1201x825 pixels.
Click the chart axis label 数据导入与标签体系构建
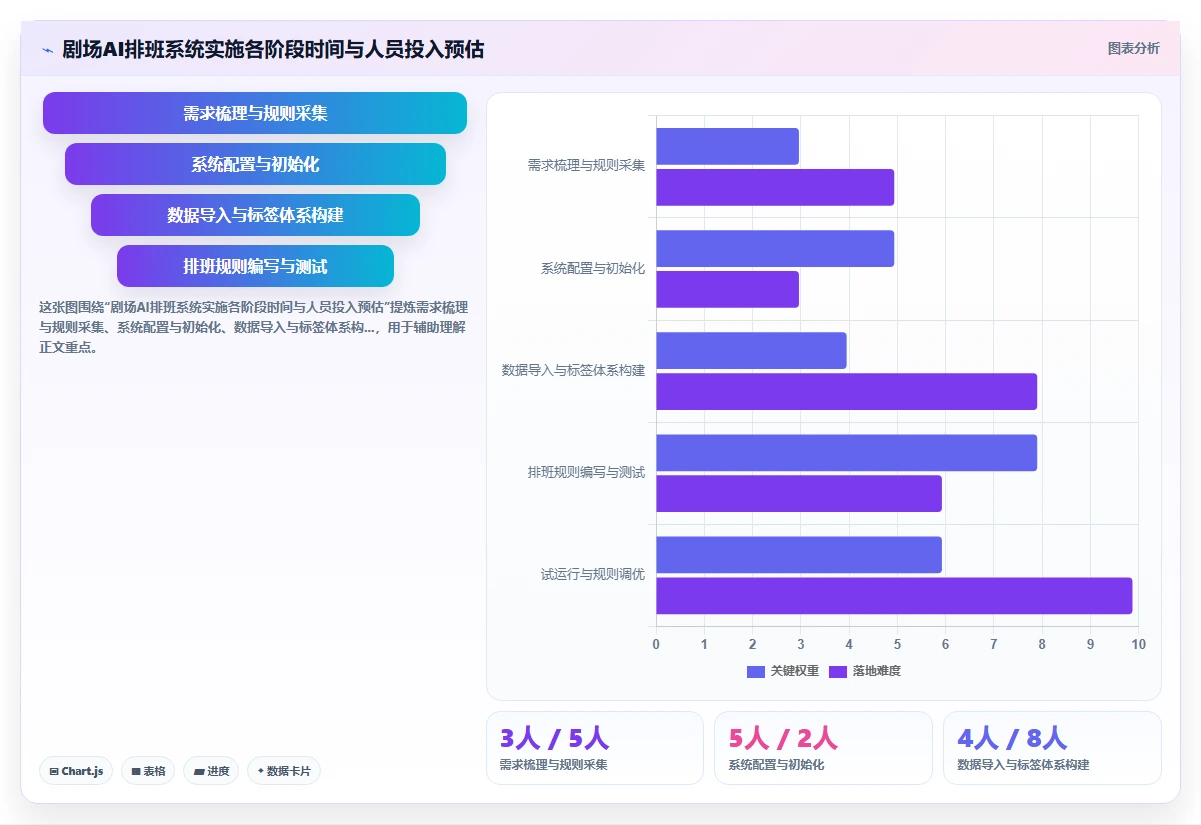[x=573, y=370]
